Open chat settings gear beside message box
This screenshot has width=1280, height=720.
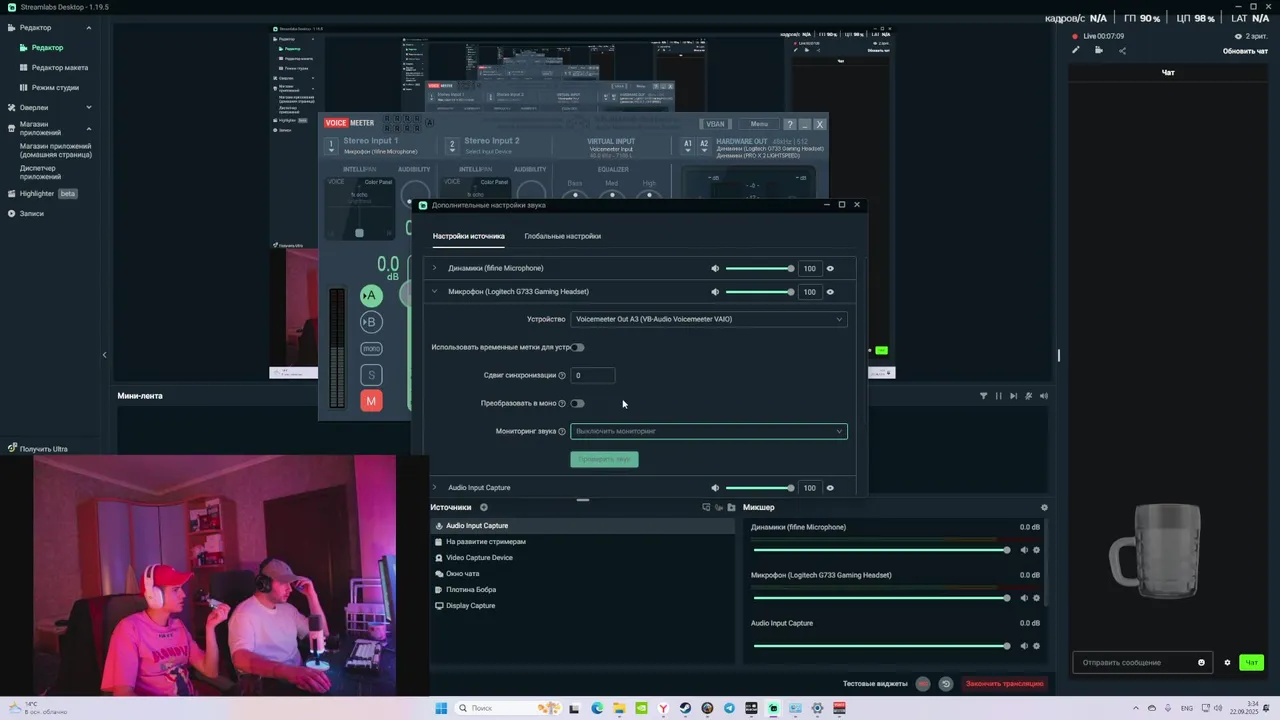1227,662
